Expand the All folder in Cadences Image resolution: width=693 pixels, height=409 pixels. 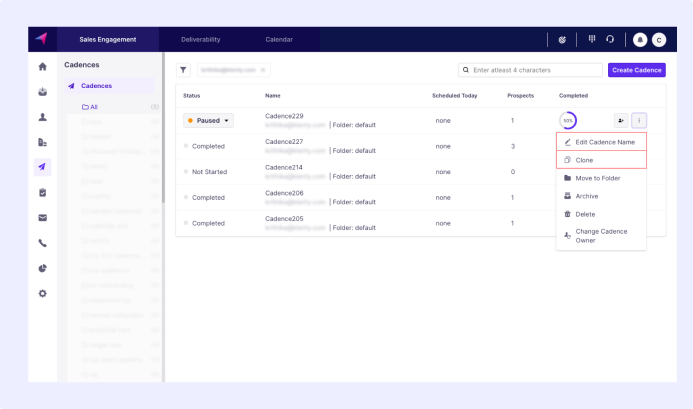pos(90,106)
